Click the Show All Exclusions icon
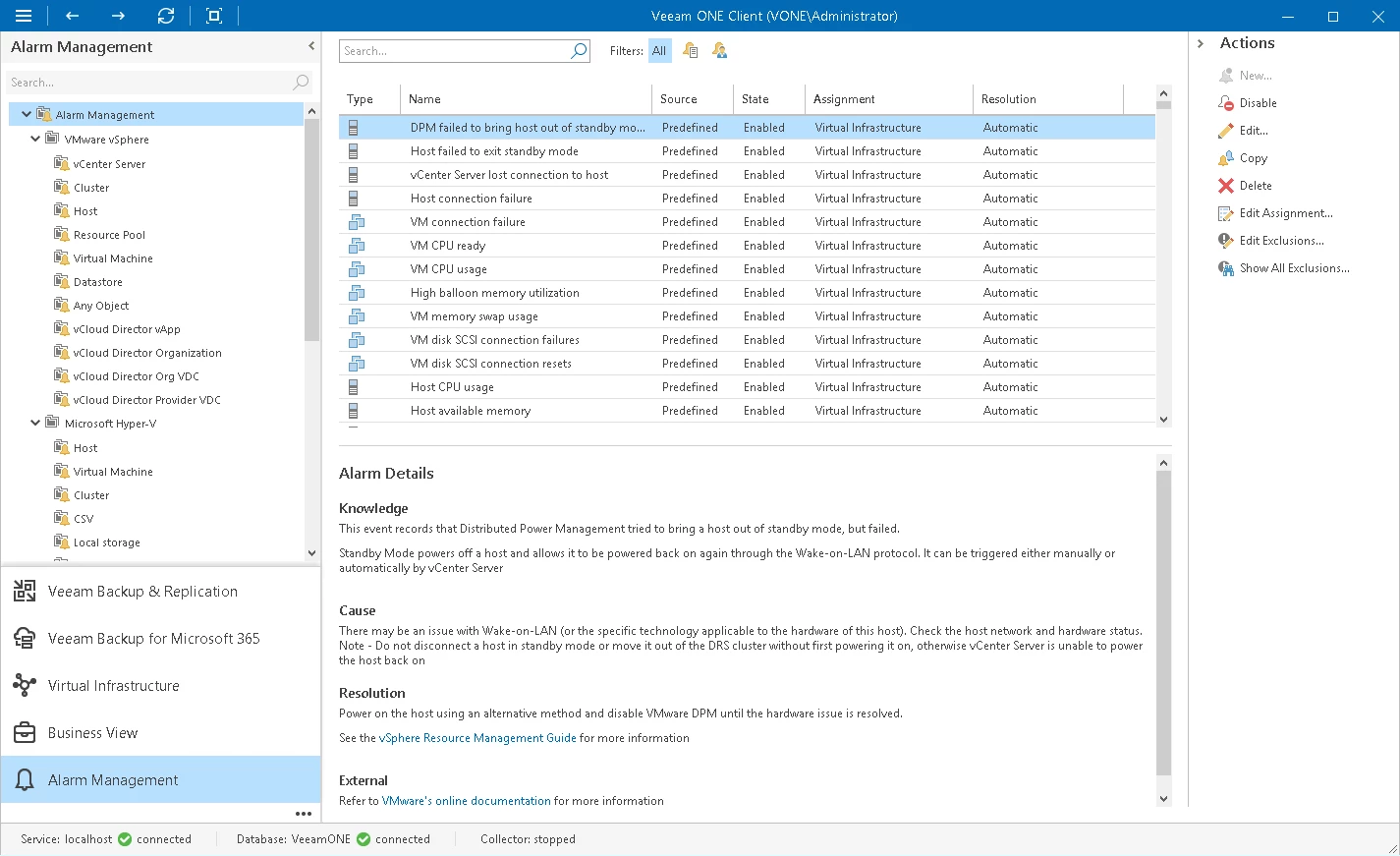Viewport: 1400px width, 856px height. click(x=1226, y=268)
